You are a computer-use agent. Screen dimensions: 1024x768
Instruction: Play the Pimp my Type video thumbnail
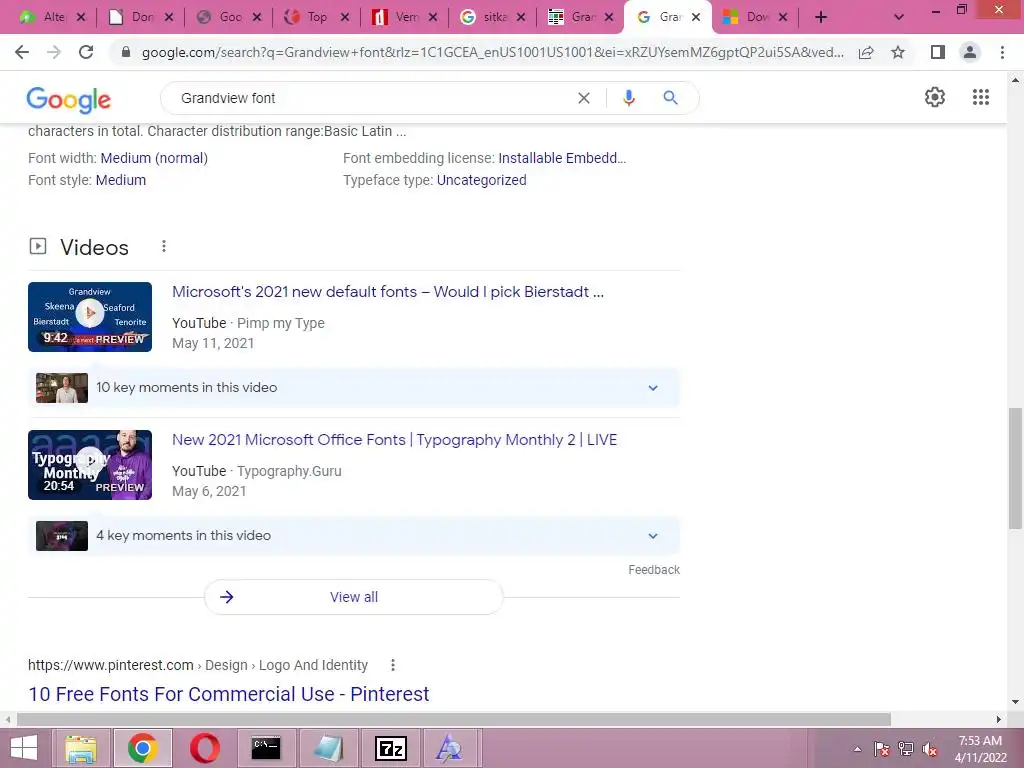pyautogui.click(x=90, y=317)
